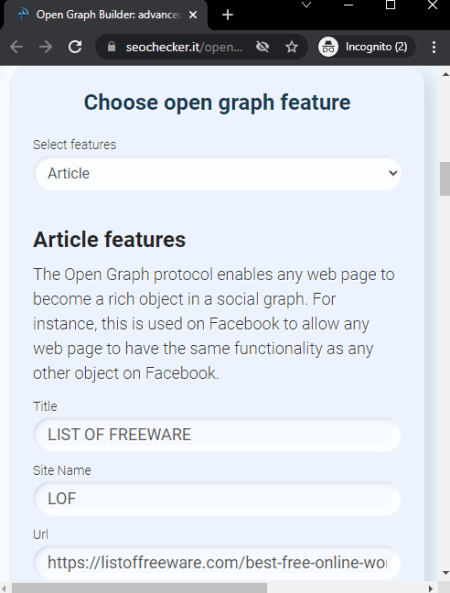Bookmark this page with star icon
This screenshot has width=450, height=593.
(x=292, y=47)
